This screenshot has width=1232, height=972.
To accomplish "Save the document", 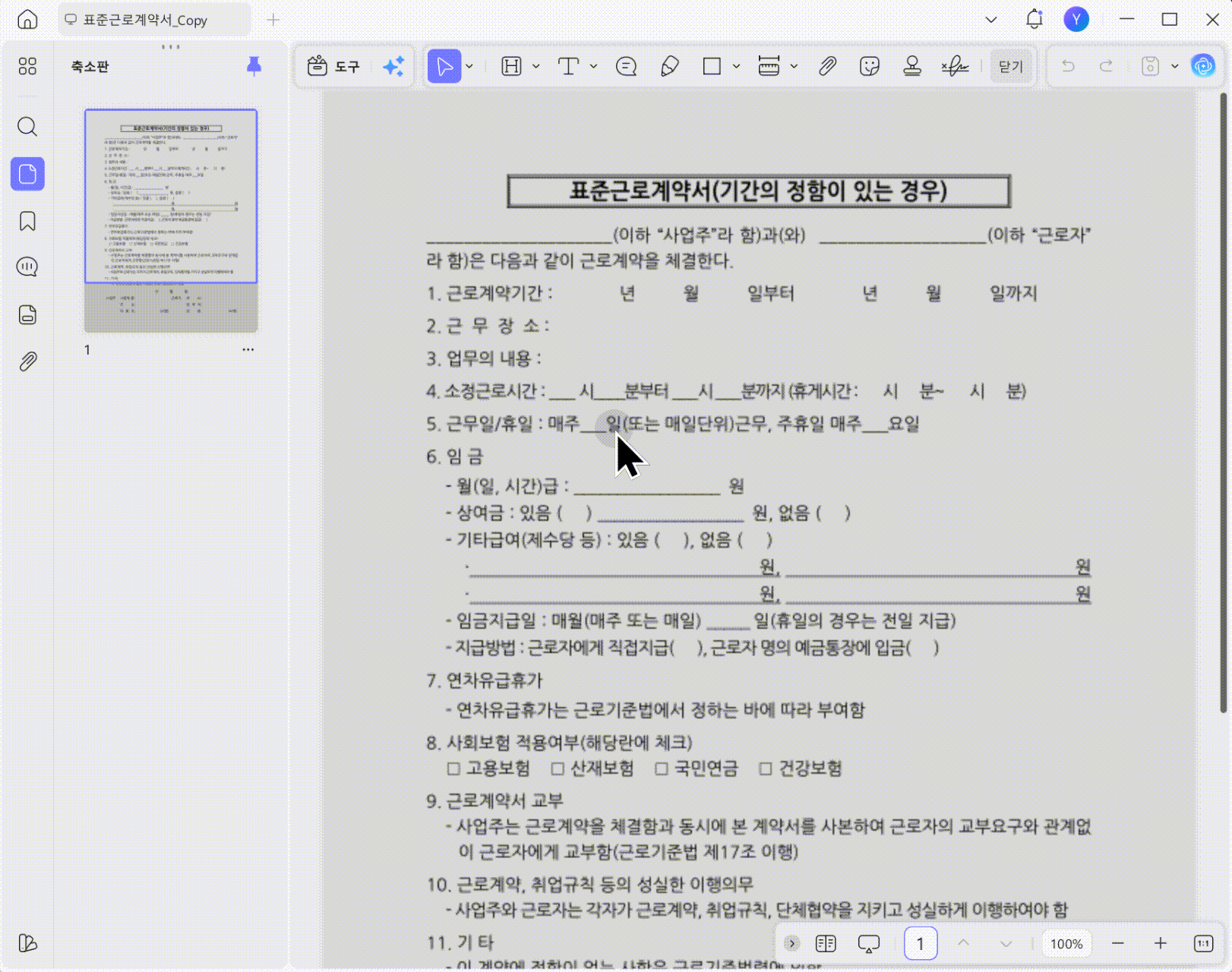I will pos(1151,67).
